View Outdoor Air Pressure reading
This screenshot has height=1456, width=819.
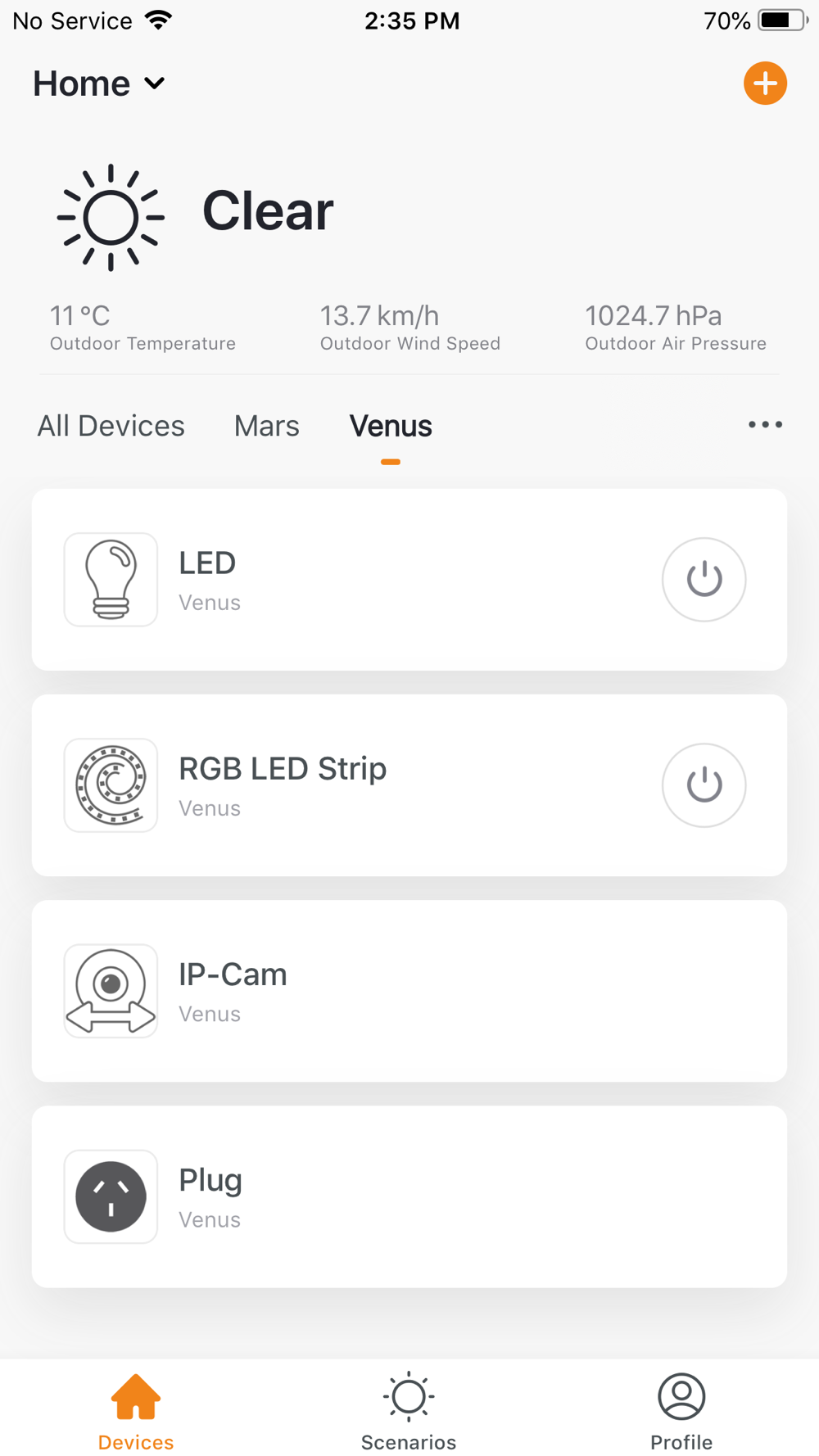tap(676, 327)
